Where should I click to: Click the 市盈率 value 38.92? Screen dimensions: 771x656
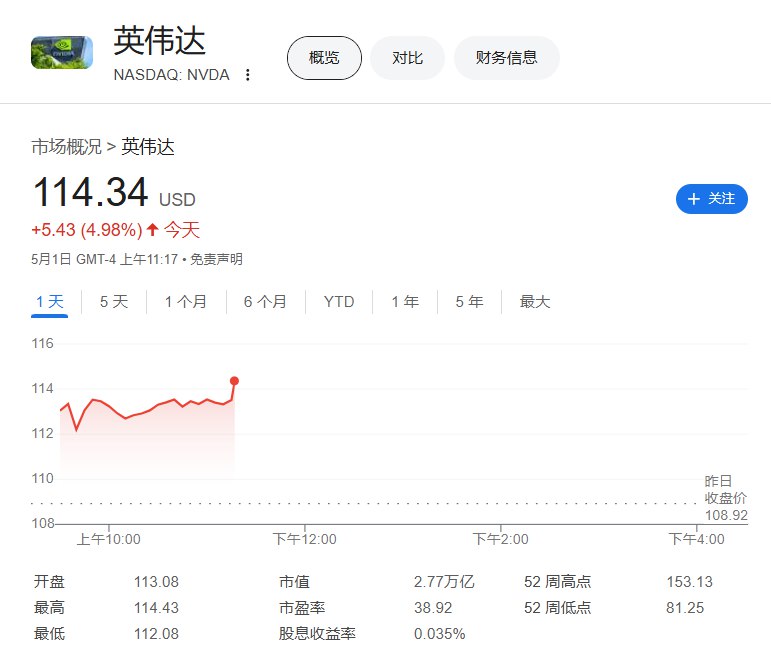[433, 608]
